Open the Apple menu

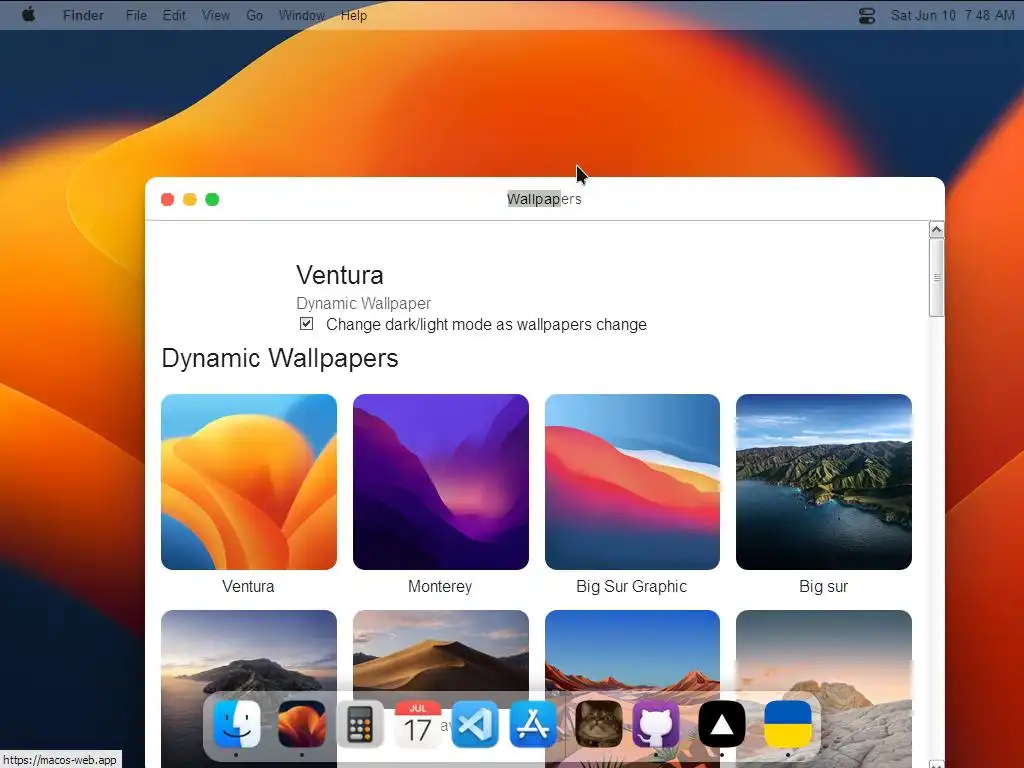click(28, 15)
